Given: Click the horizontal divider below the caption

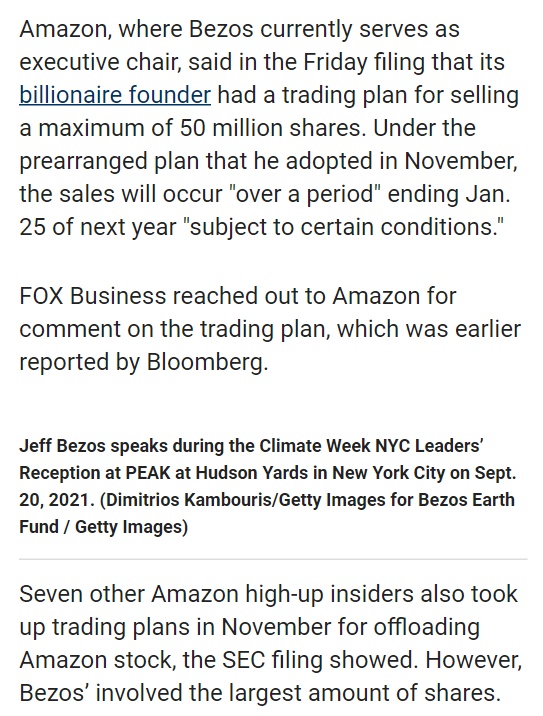Looking at the screenshot, I should click(273, 558).
